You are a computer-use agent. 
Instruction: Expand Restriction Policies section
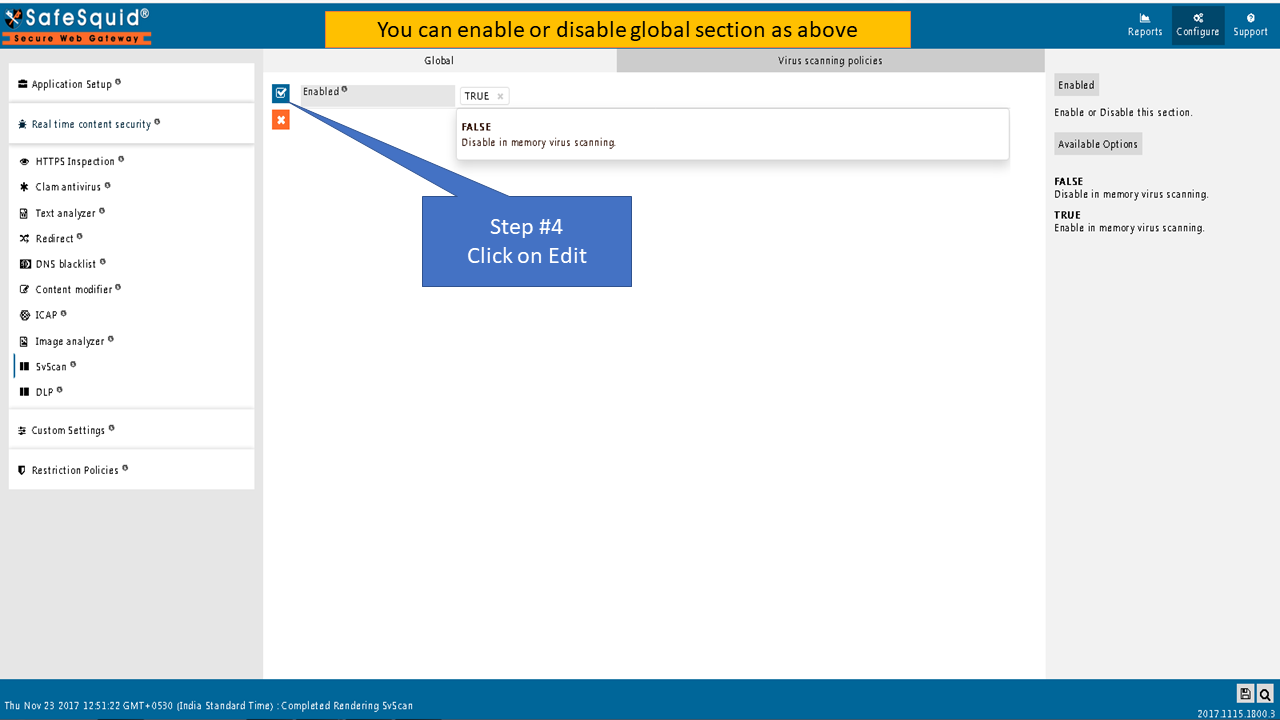tap(131, 470)
